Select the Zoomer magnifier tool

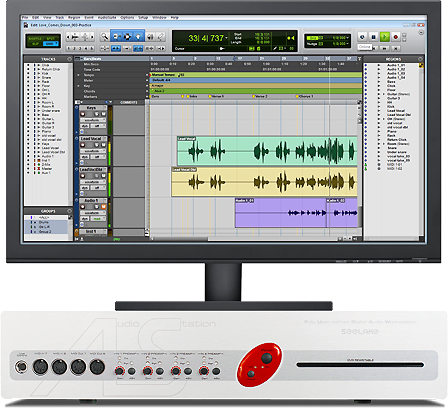[x=105, y=37]
